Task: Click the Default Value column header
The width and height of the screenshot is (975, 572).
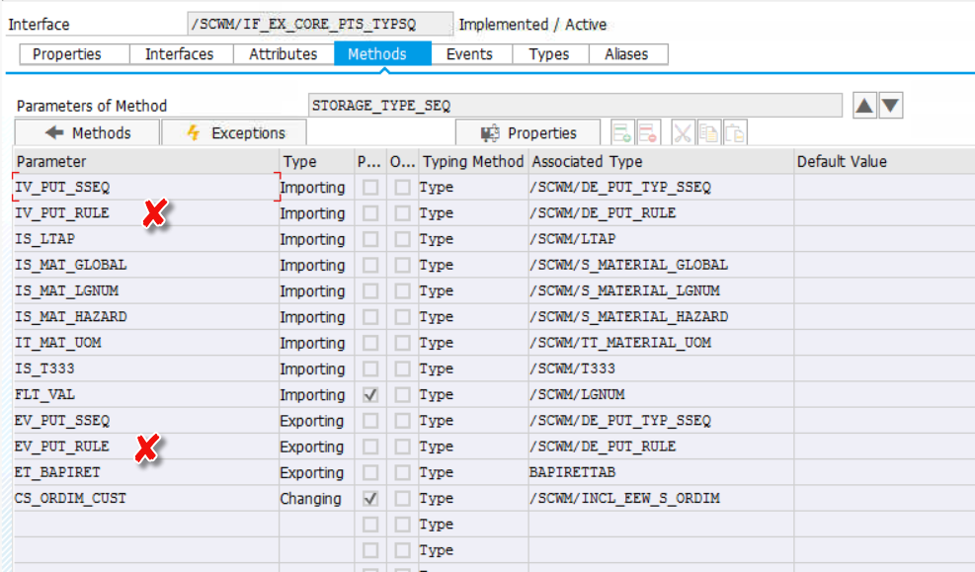Action: (x=884, y=162)
